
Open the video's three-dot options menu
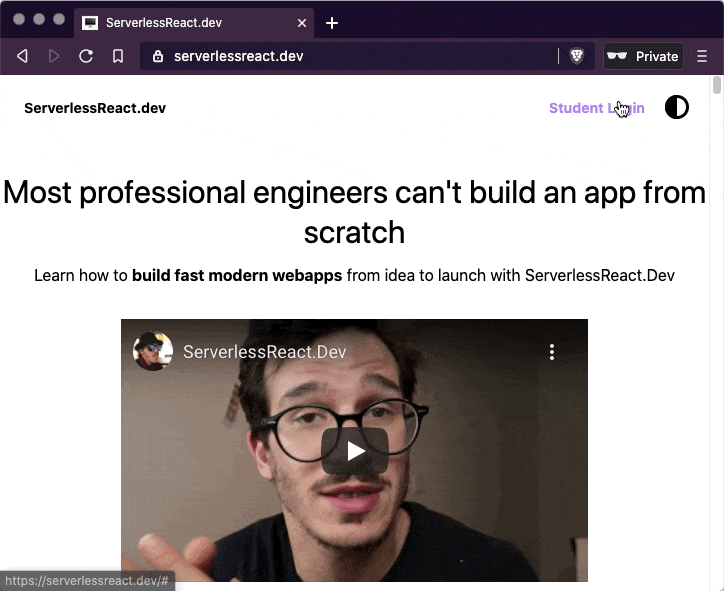[552, 352]
